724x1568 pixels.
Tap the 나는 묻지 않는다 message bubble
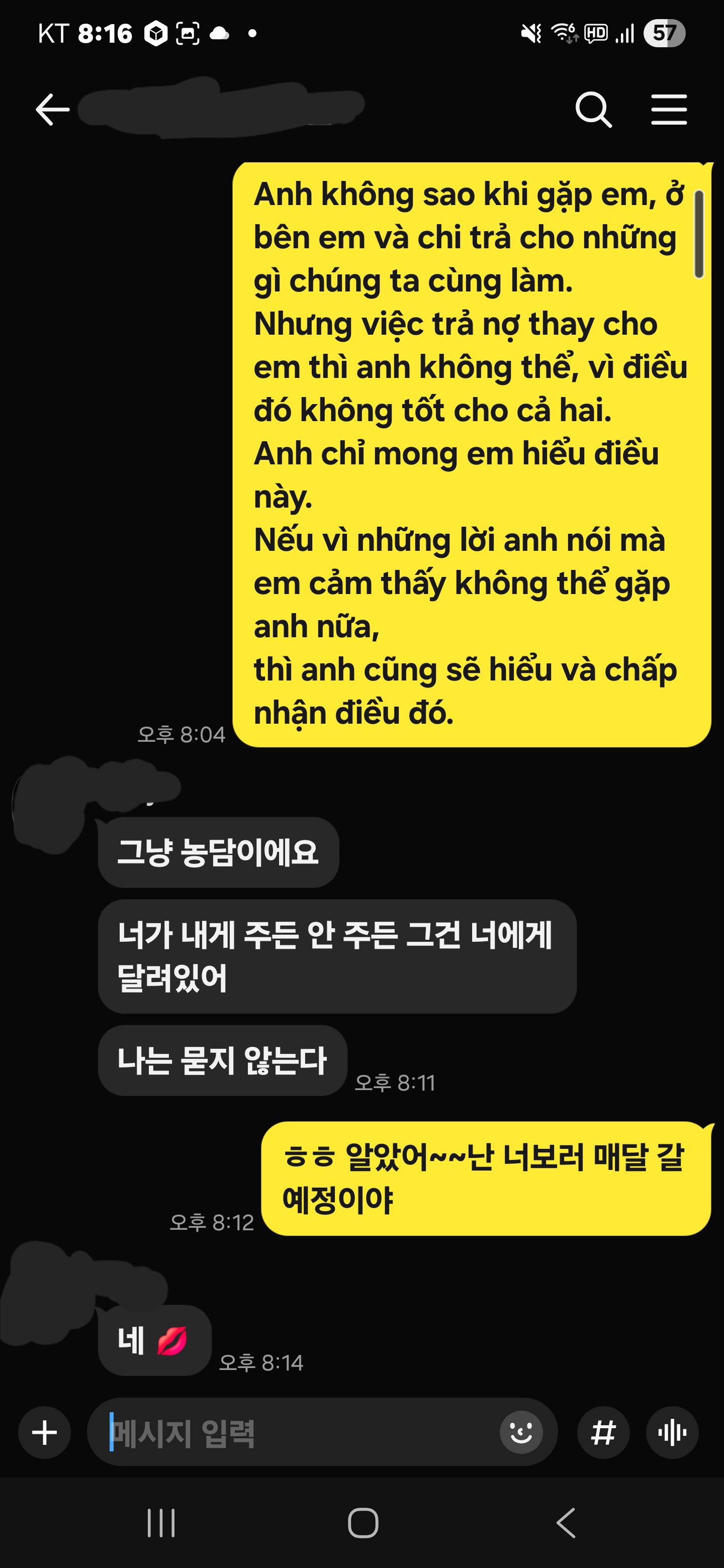coord(222,1060)
